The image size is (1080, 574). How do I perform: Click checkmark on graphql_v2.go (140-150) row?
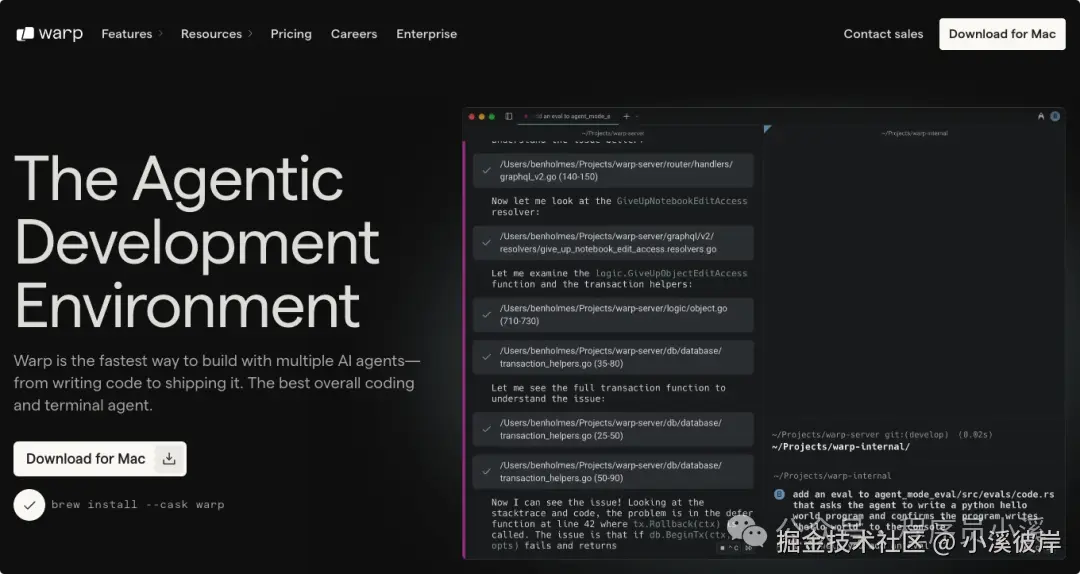click(487, 170)
